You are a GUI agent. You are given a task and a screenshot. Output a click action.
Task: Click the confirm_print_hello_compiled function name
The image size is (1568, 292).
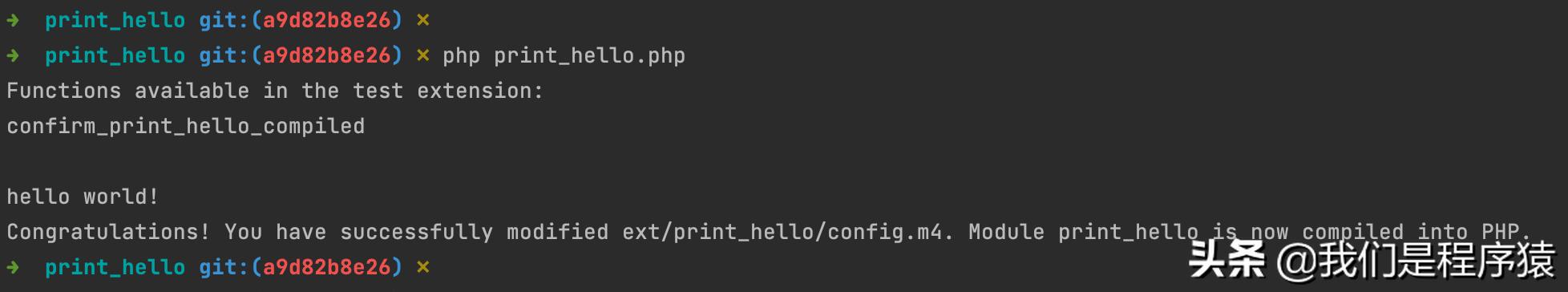186,127
